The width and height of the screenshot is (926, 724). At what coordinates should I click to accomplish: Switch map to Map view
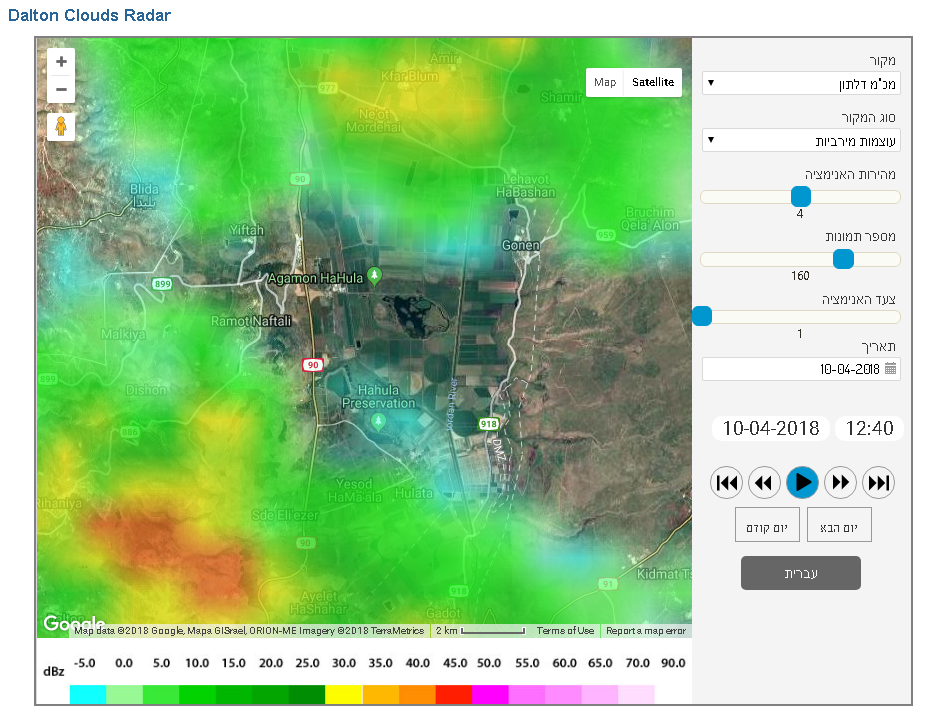605,83
